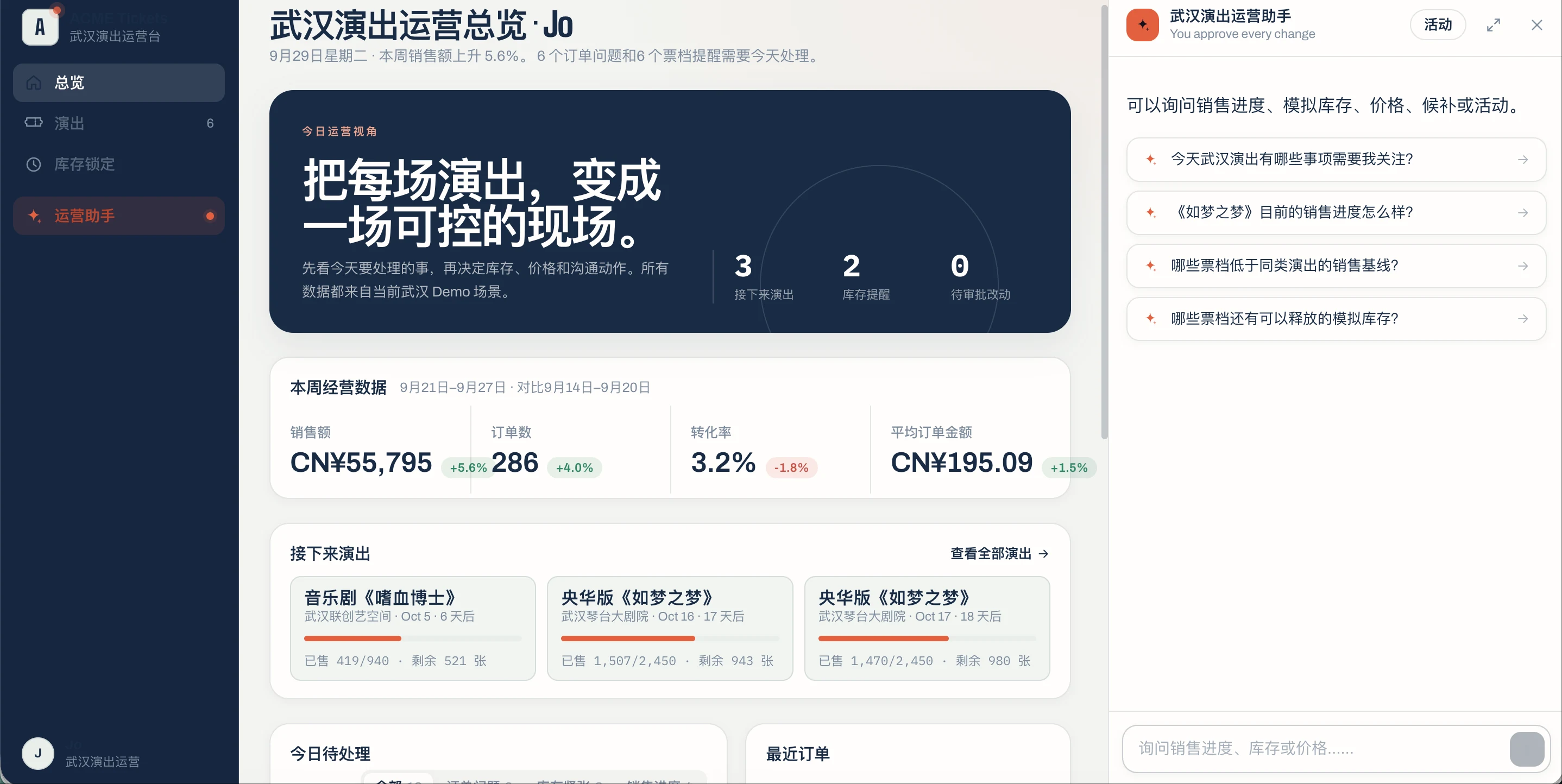
Task: Click the home icon next to 总览
Action: [34, 83]
